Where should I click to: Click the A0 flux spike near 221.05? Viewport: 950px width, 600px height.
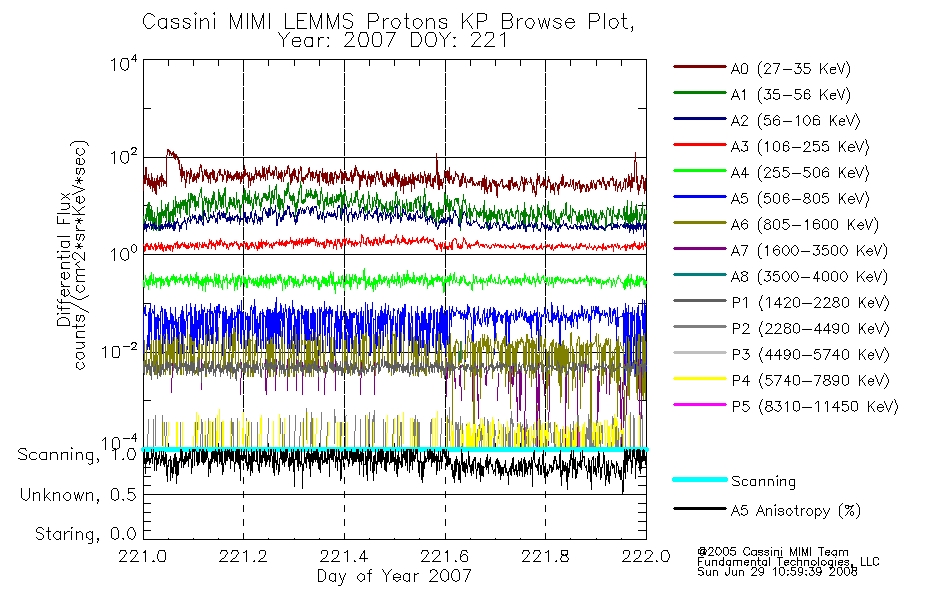point(171,156)
